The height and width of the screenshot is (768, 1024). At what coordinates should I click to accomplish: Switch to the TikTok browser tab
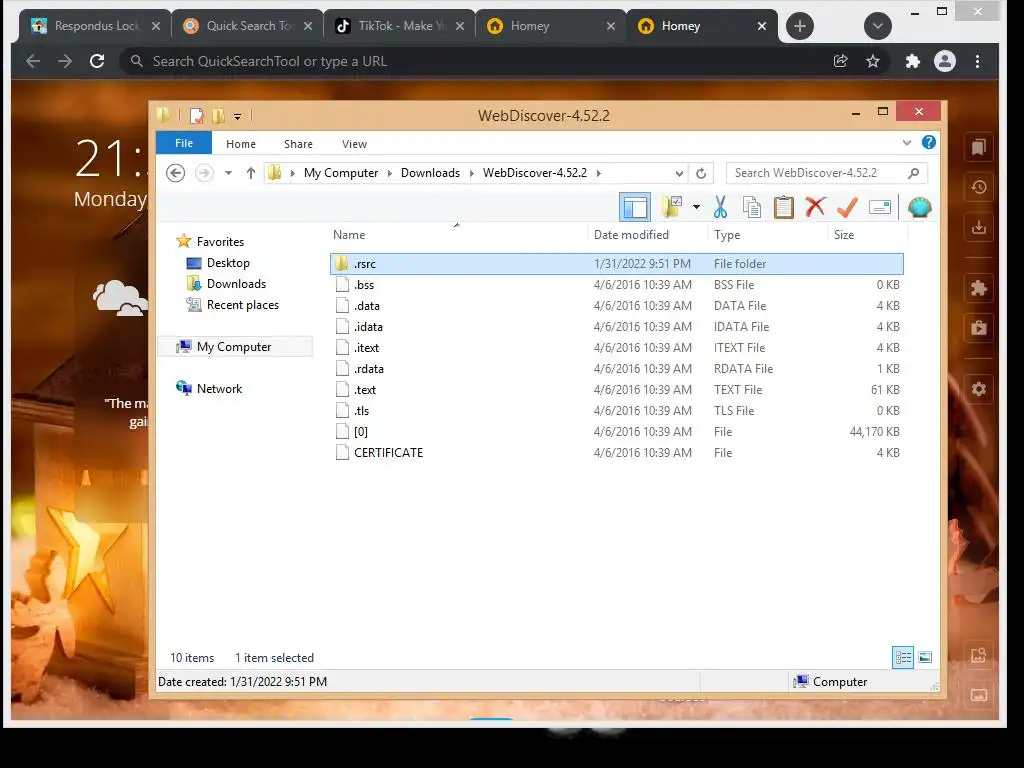point(399,26)
